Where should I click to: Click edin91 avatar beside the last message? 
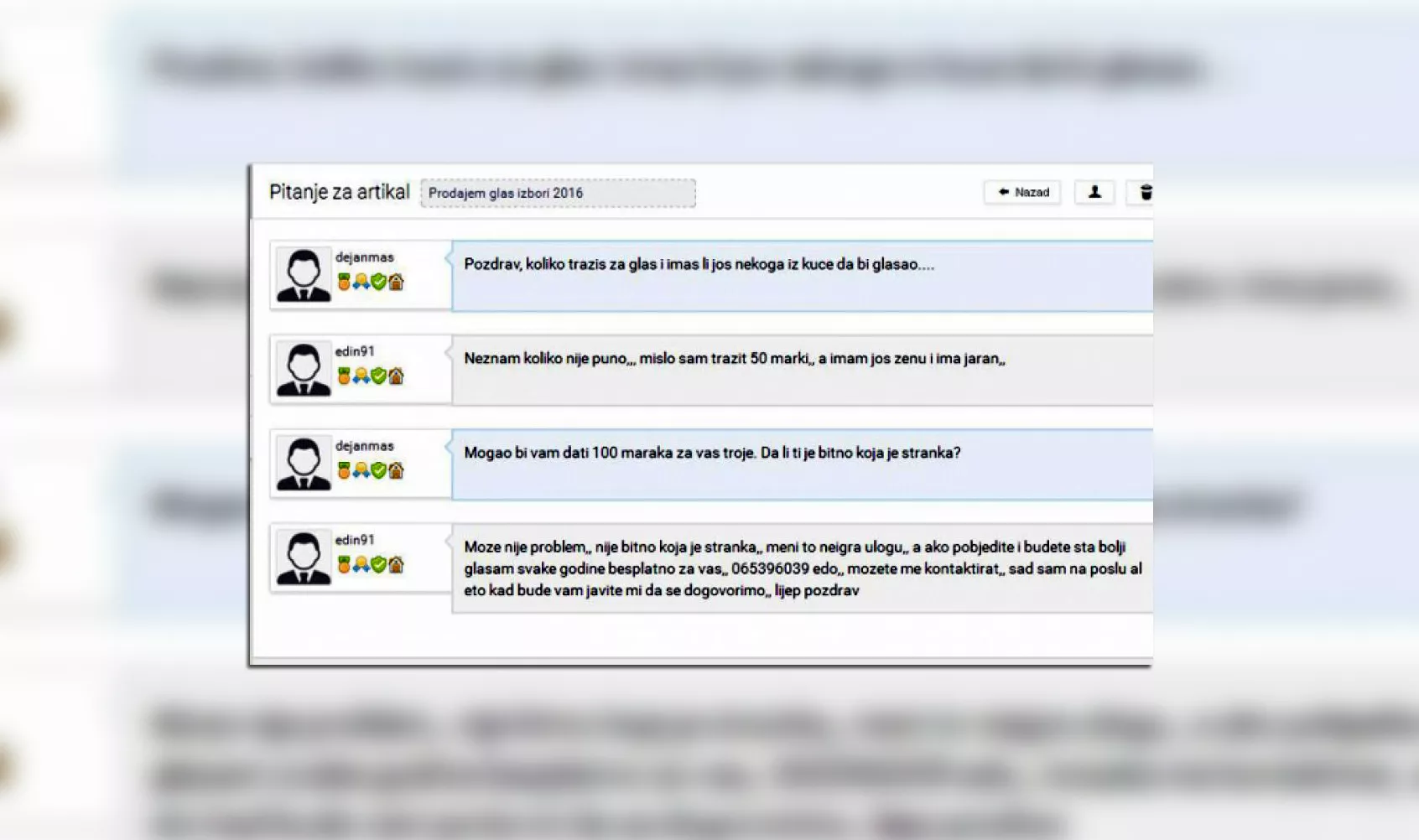tap(304, 557)
